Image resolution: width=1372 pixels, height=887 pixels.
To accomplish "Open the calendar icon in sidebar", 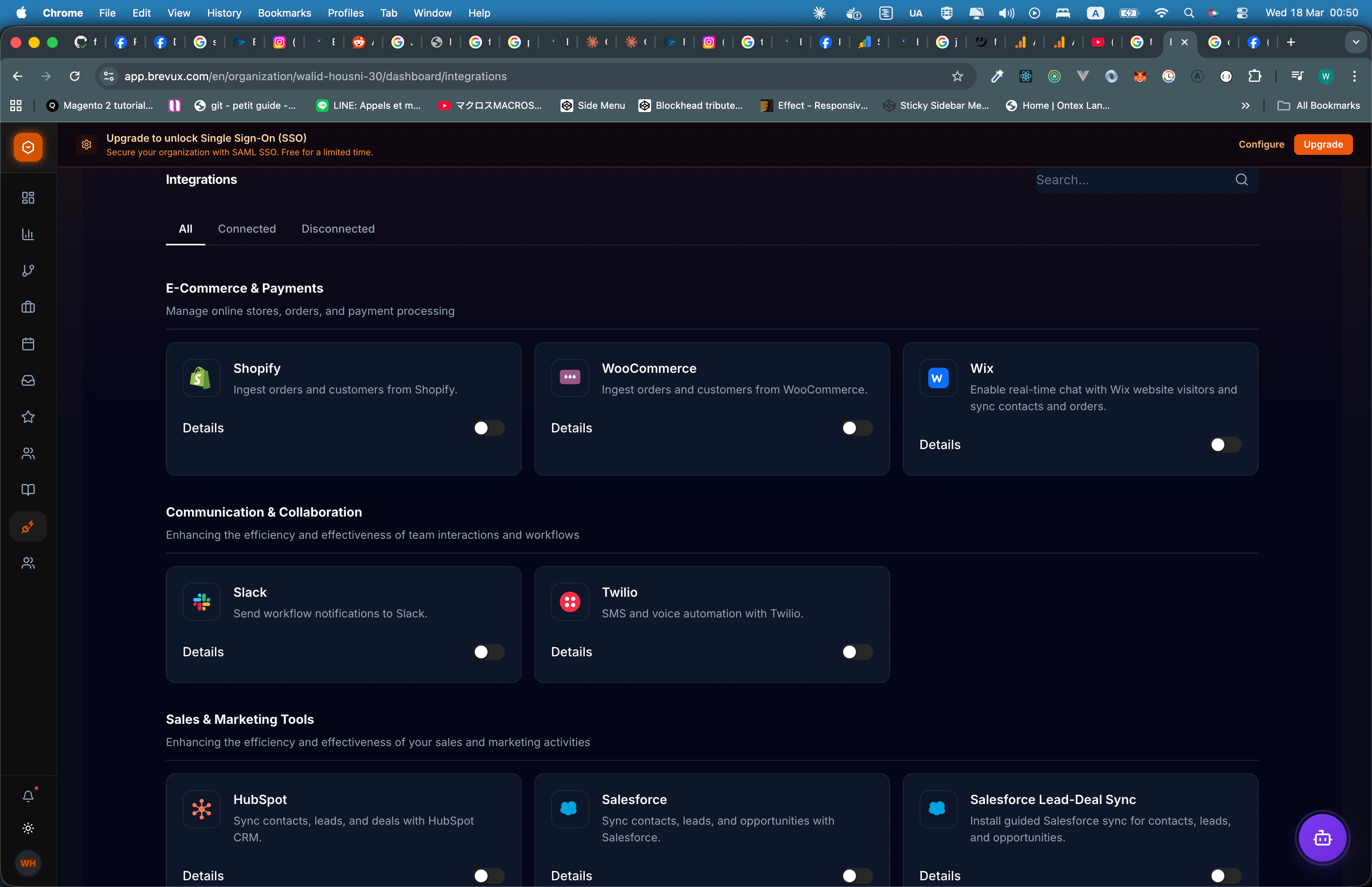I will pyautogui.click(x=28, y=344).
